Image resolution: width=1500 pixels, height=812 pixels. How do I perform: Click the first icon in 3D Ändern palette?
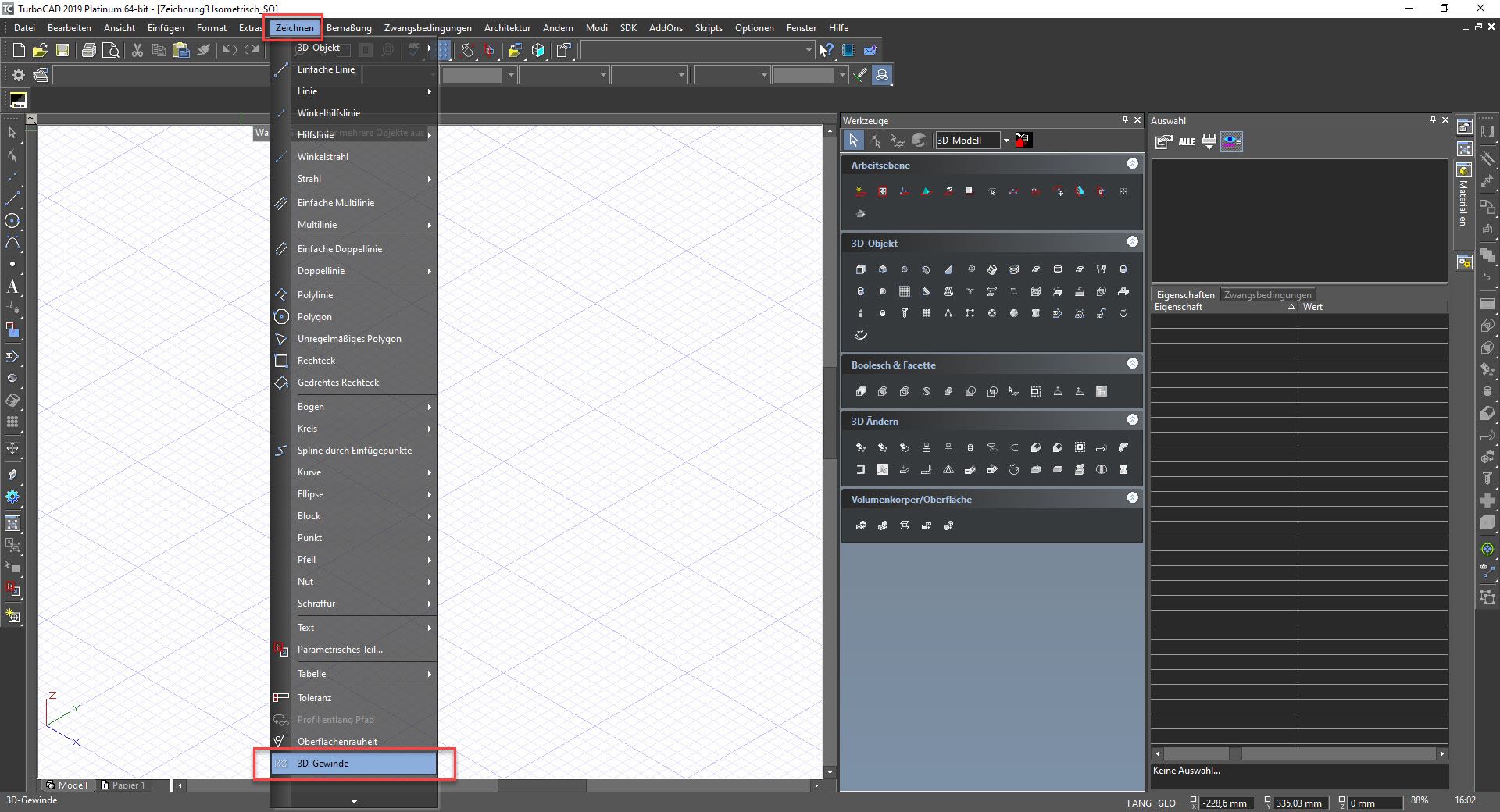[x=860, y=447]
